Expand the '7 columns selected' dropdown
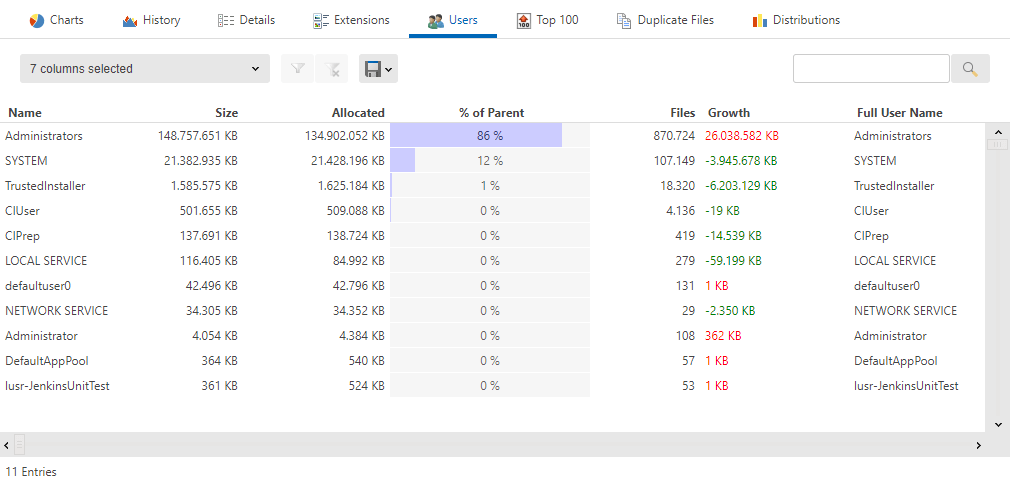 [x=144, y=69]
